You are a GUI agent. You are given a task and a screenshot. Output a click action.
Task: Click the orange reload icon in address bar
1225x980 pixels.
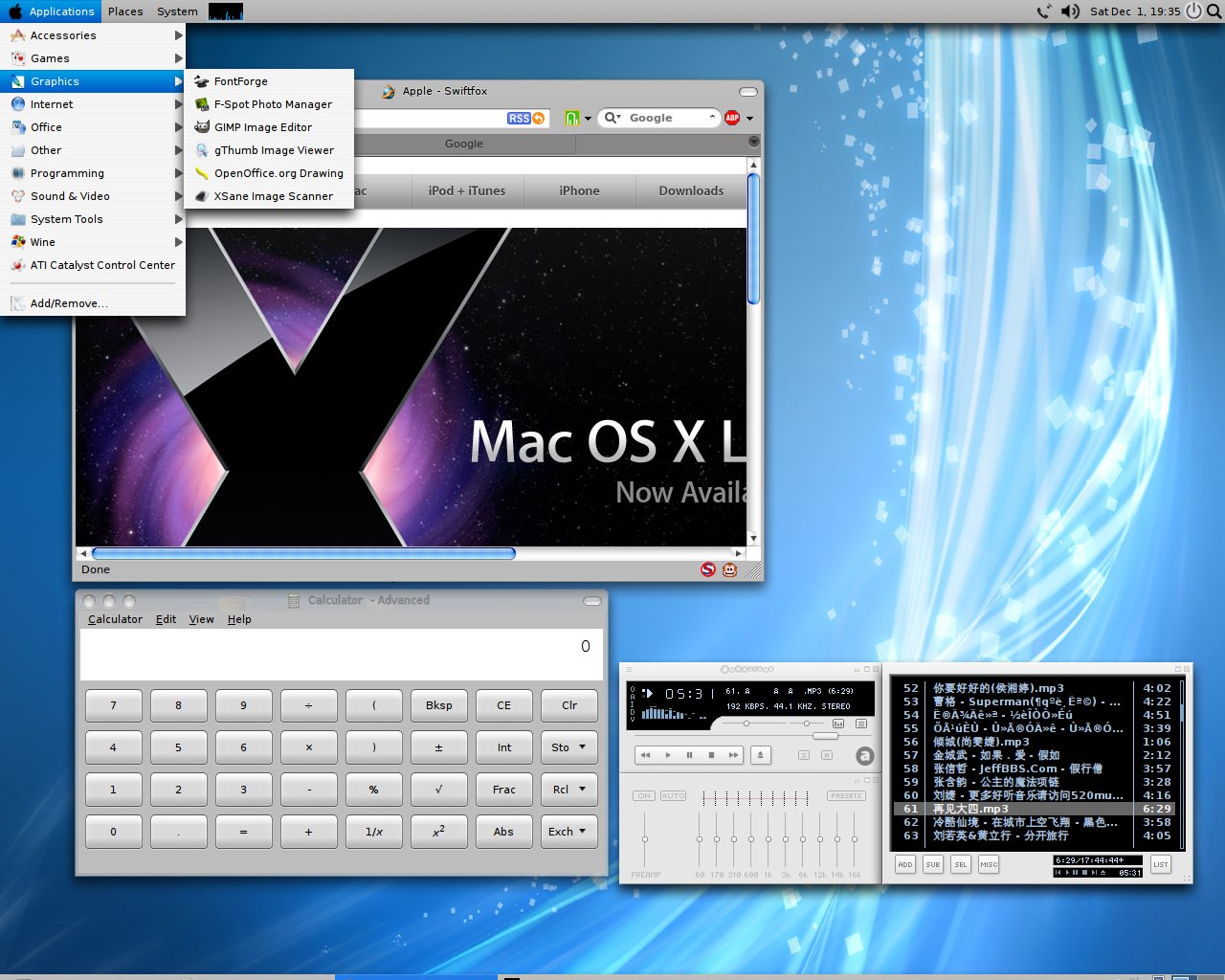539,118
